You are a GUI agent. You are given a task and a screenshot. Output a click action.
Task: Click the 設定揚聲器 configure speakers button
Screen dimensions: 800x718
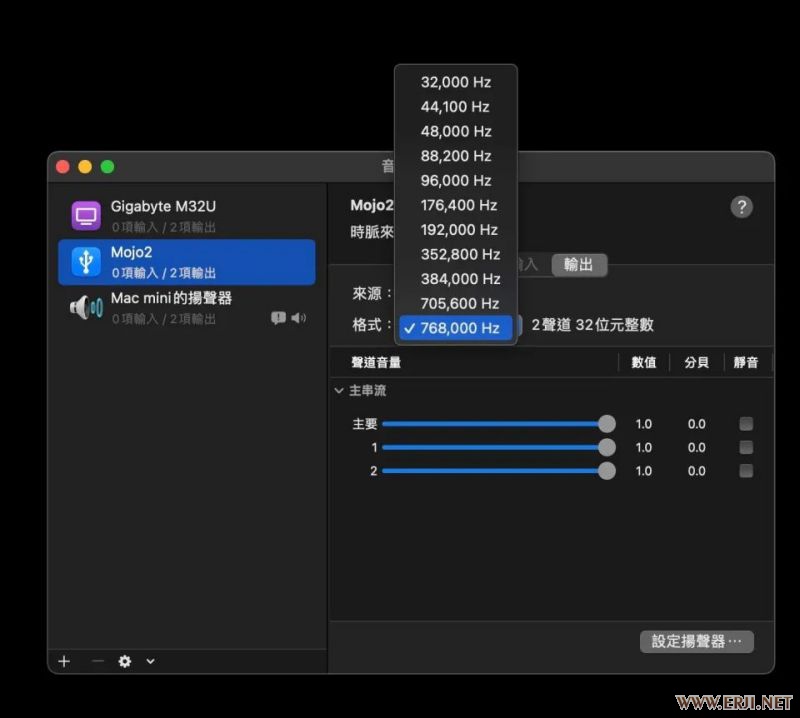[696, 641]
